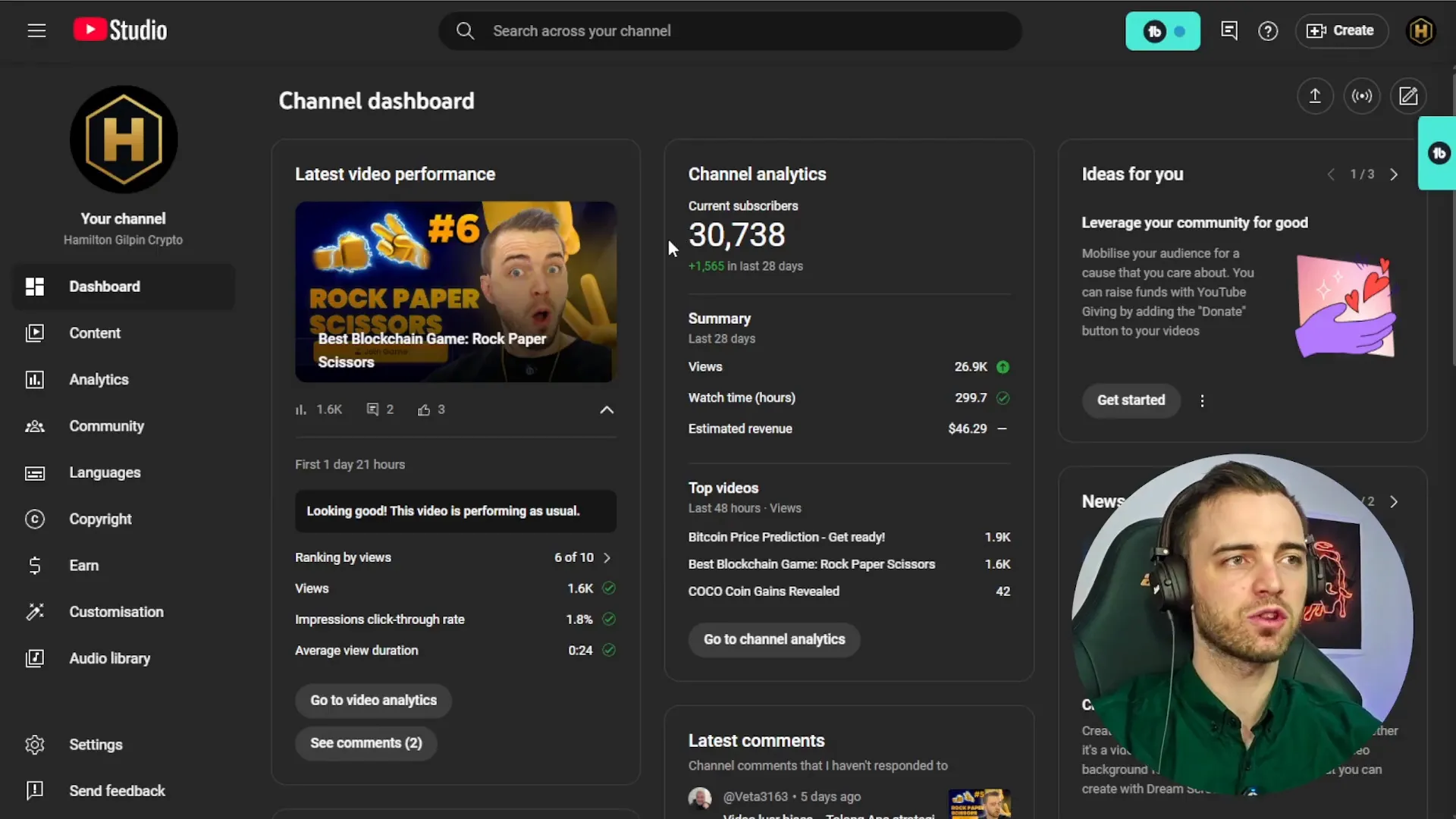Focus the Search across your channel field
The width and height of the screenshot is (1456, 819).
click(730, 31)
